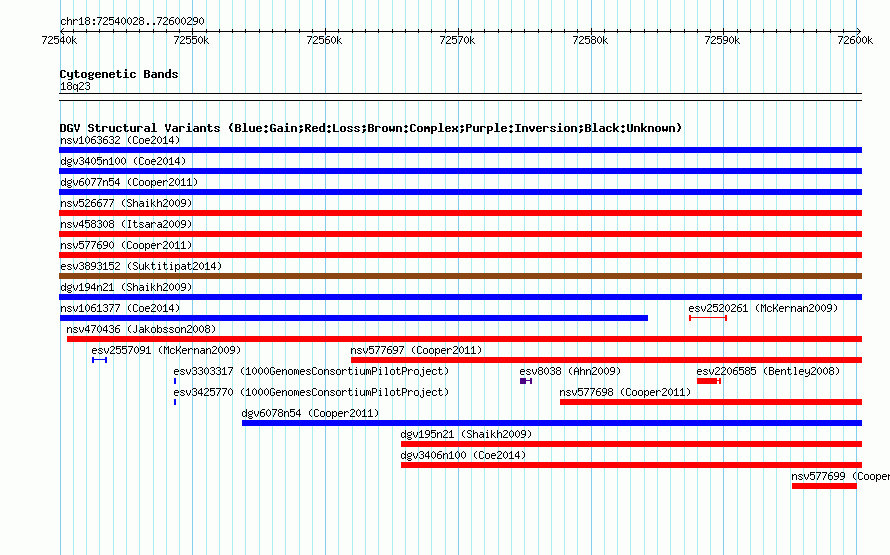This screenshot has width=890, height=555.
Task: Click the 72600k ruler end marker
Action: pyautogui.click(x=855, y=40)
